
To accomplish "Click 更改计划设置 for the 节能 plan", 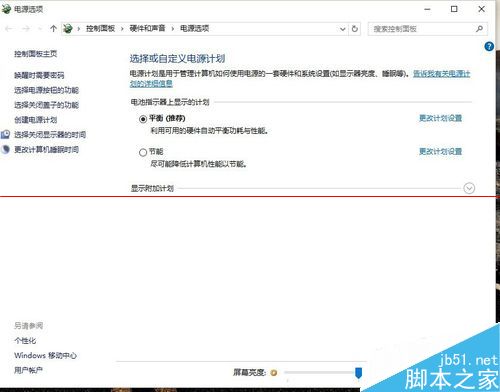I will tap(440, 151).
